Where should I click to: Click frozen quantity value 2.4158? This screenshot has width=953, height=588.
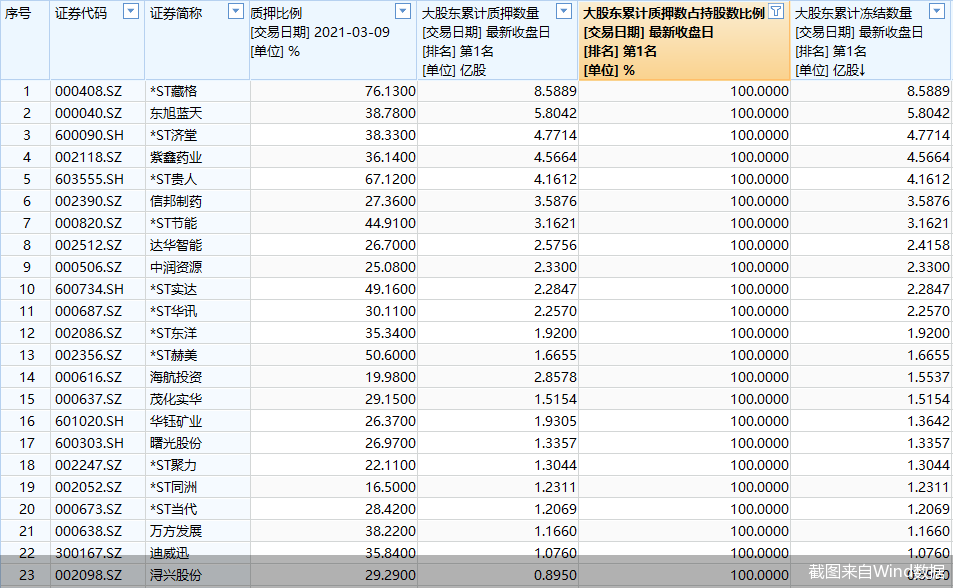pos(928,245)
